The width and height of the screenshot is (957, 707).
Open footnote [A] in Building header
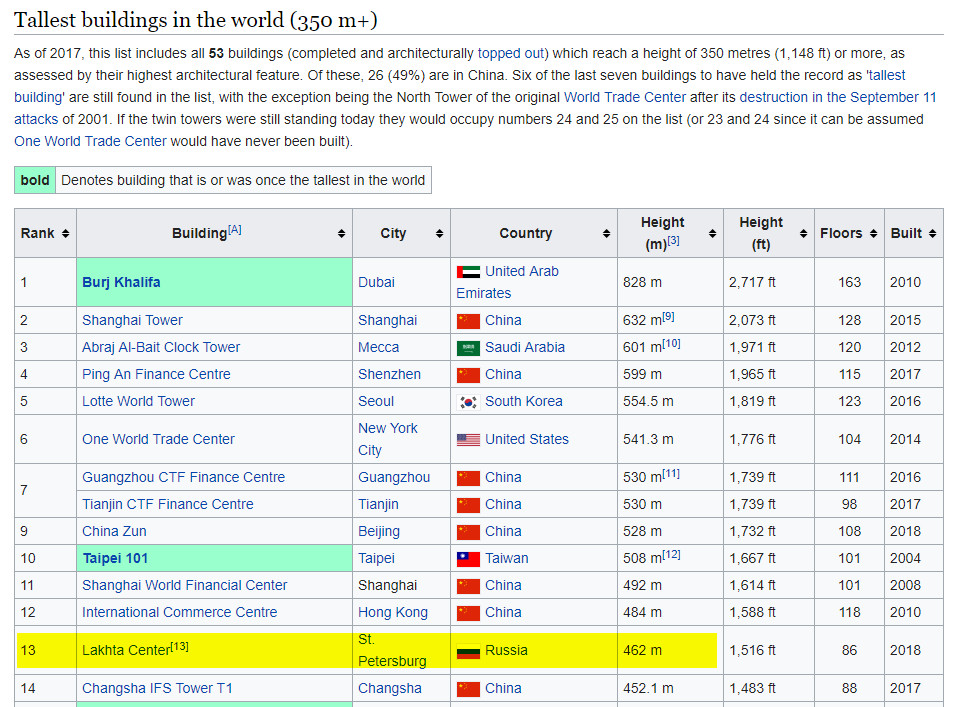[x=235, y=230]
